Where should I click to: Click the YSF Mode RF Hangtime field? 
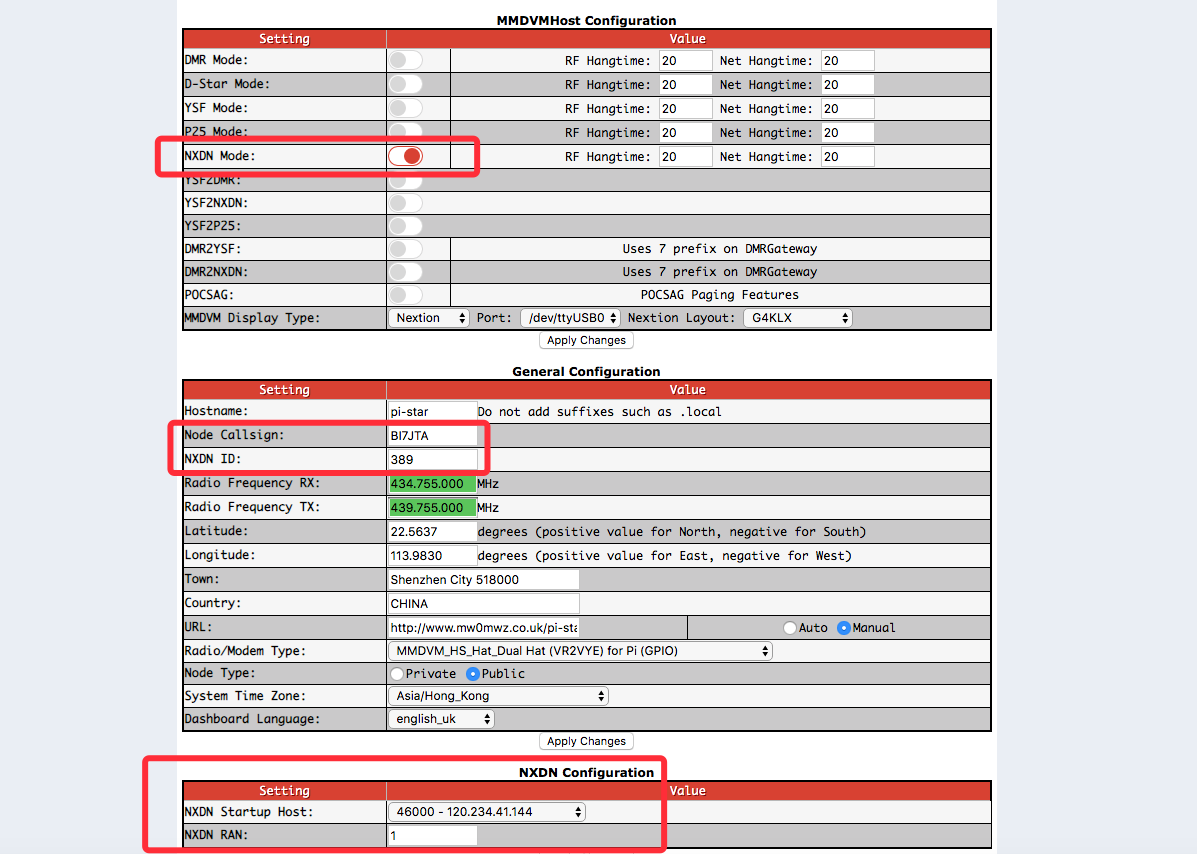[686, 109]
